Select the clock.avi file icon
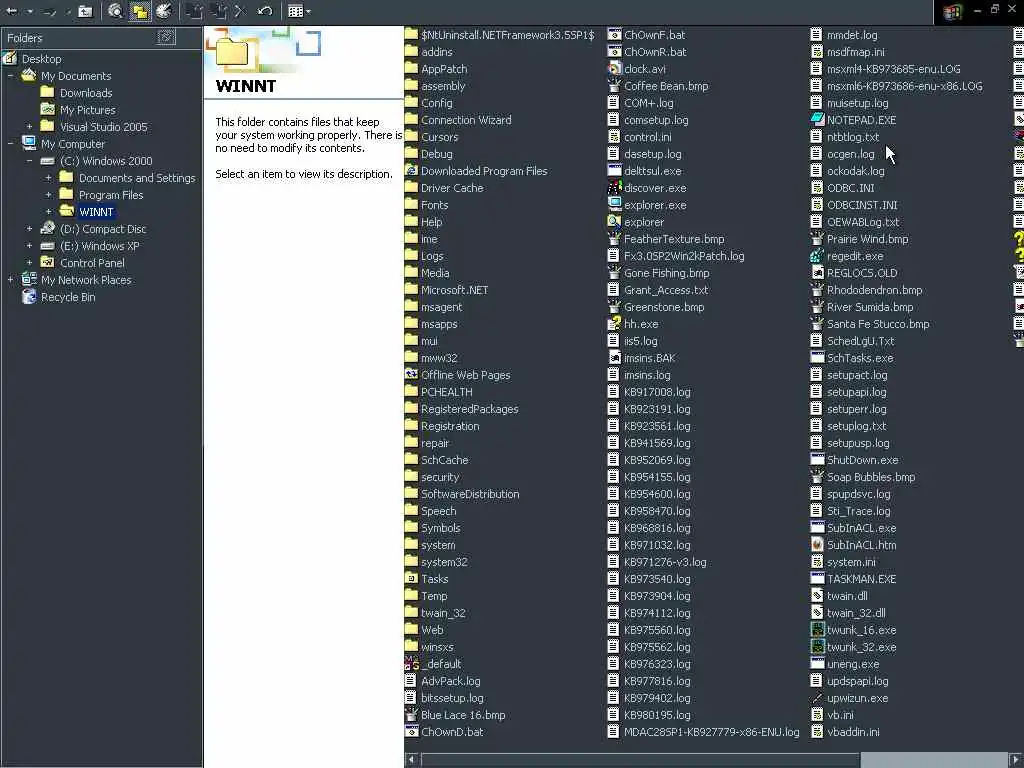The width and height of the screenshot is (1024, 768). 614,69
